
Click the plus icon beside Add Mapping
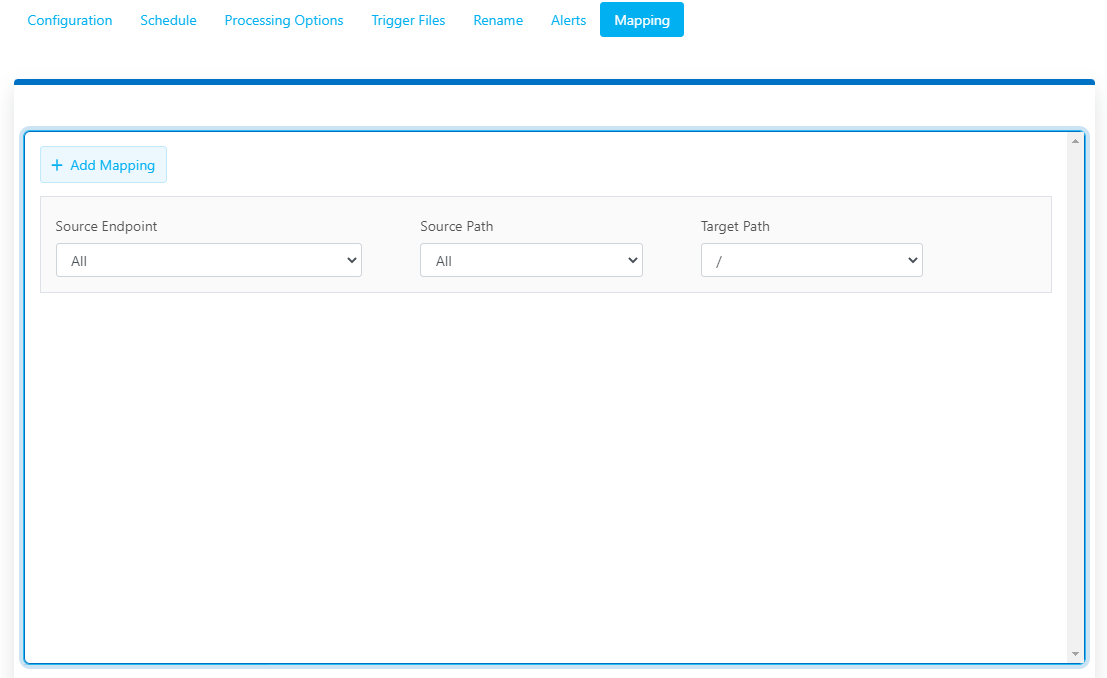point(57,165)
